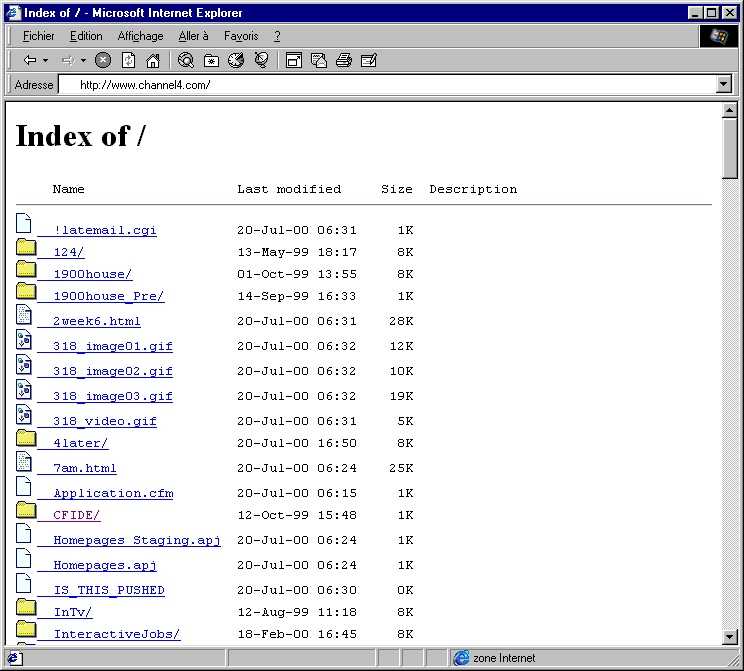The image size is (744, 671).
Task: Click the folder icon beside CFIDE/
Action: (x=26, y=510)
